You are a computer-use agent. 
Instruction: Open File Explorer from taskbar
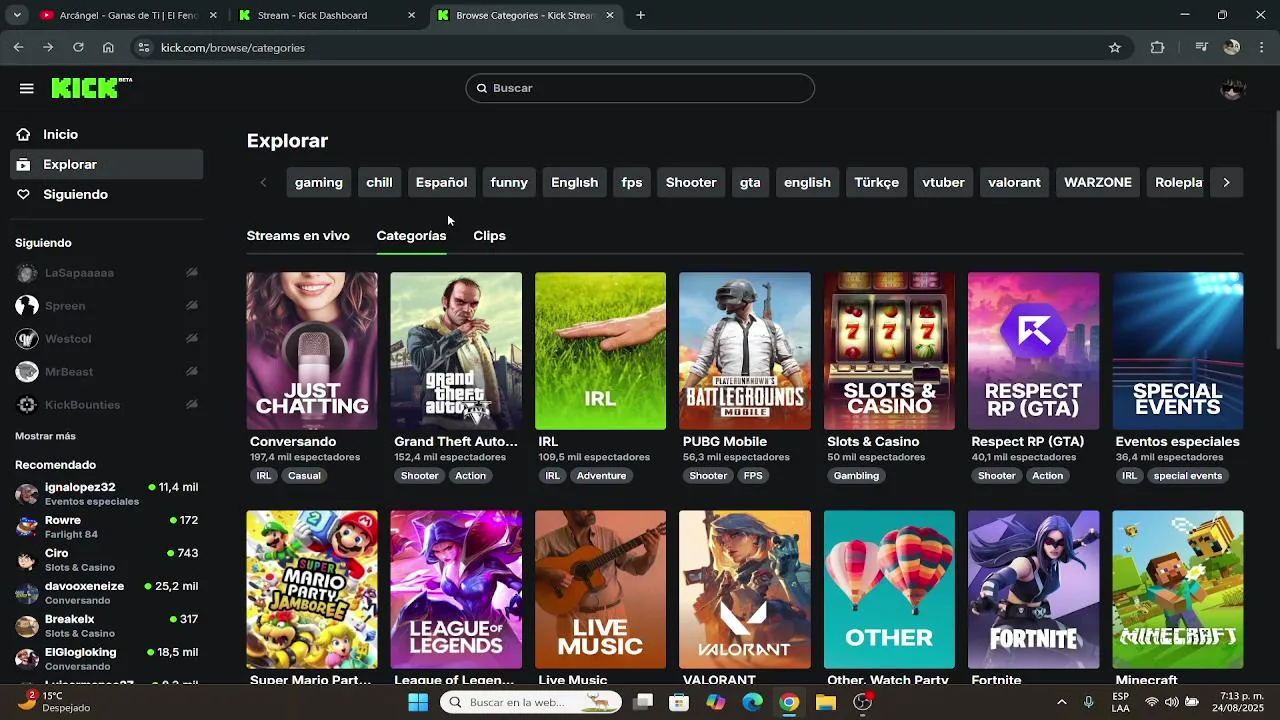point(825,702)
